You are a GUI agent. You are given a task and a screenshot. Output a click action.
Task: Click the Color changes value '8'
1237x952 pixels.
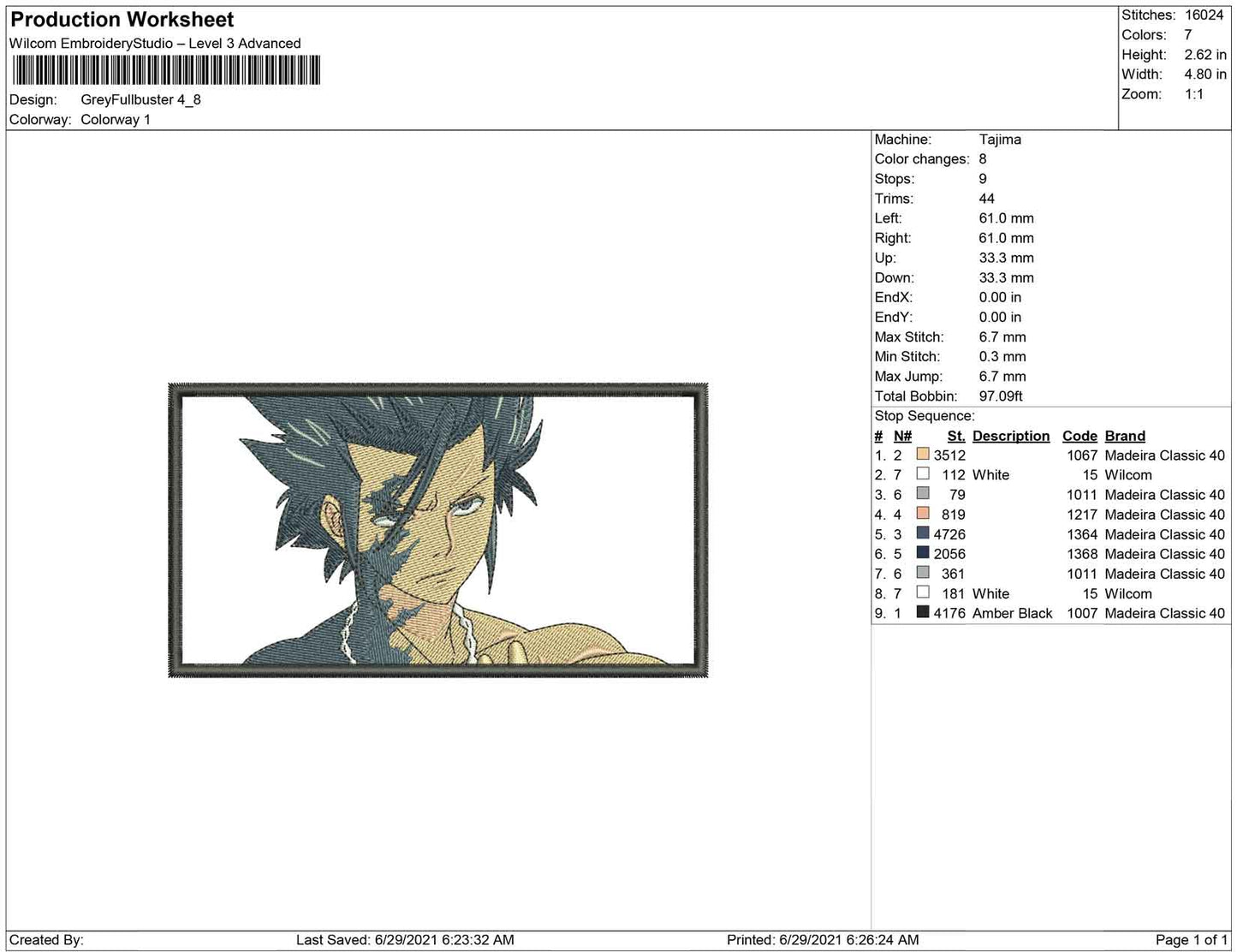[983, 159]
